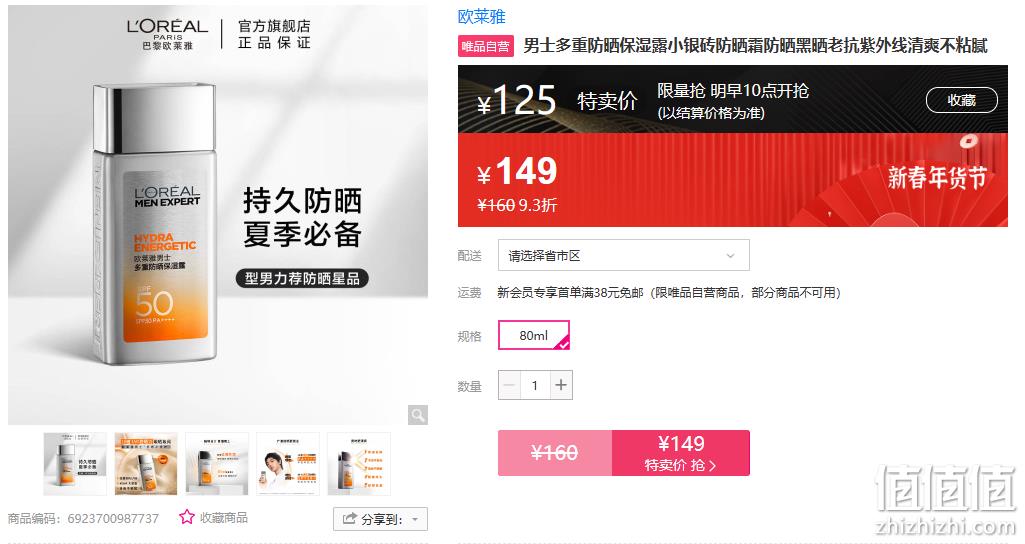Decrease quantity with the minus button
Screen dimensions: 1025x544
click(509, 385)
